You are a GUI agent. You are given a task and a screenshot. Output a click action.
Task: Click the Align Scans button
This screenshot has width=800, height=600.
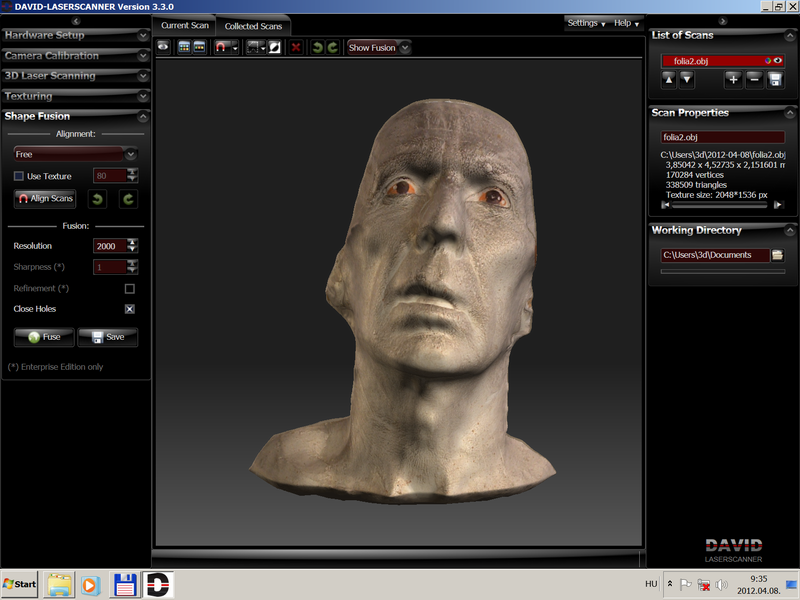46,199
